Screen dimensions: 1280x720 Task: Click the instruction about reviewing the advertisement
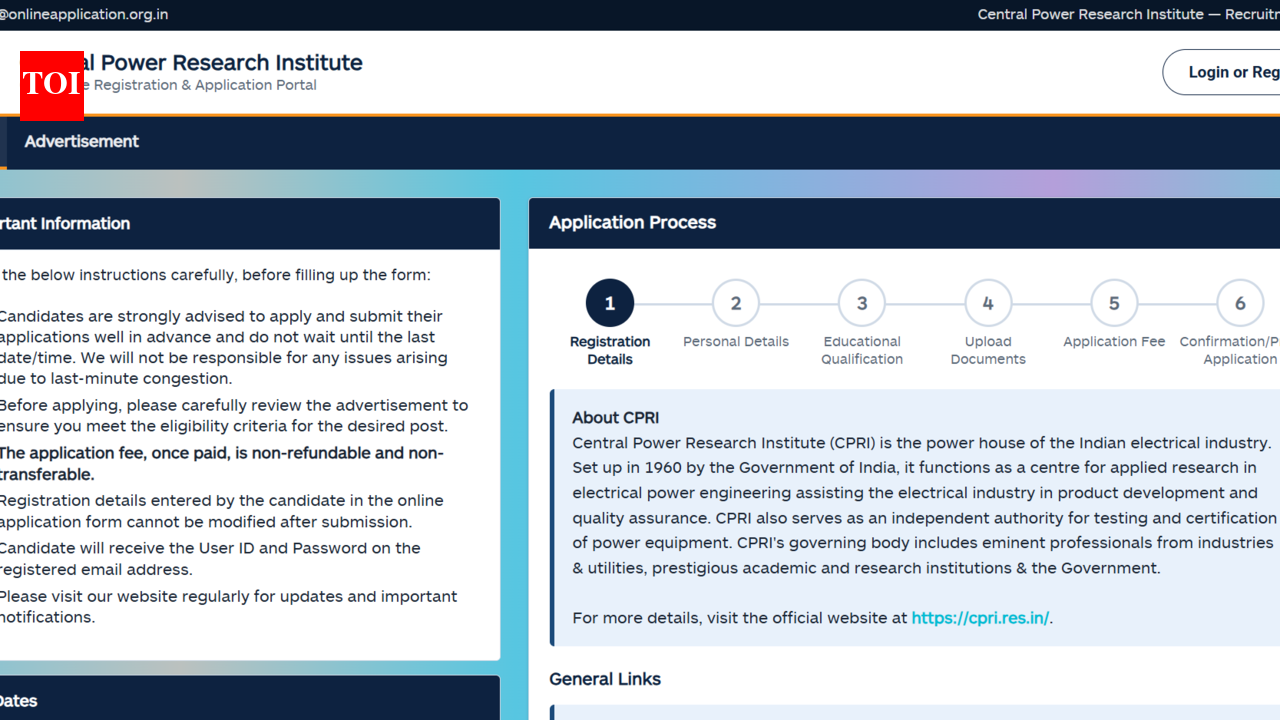point(234,416)
